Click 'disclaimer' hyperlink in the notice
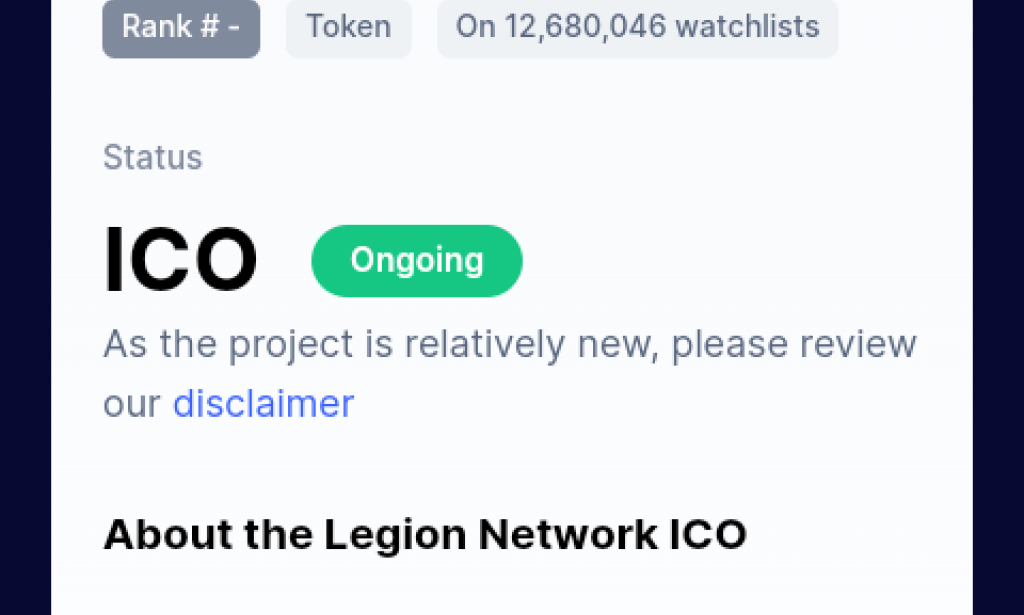The width and height of the screenshot is (1024, 615). tap(263, 403)
